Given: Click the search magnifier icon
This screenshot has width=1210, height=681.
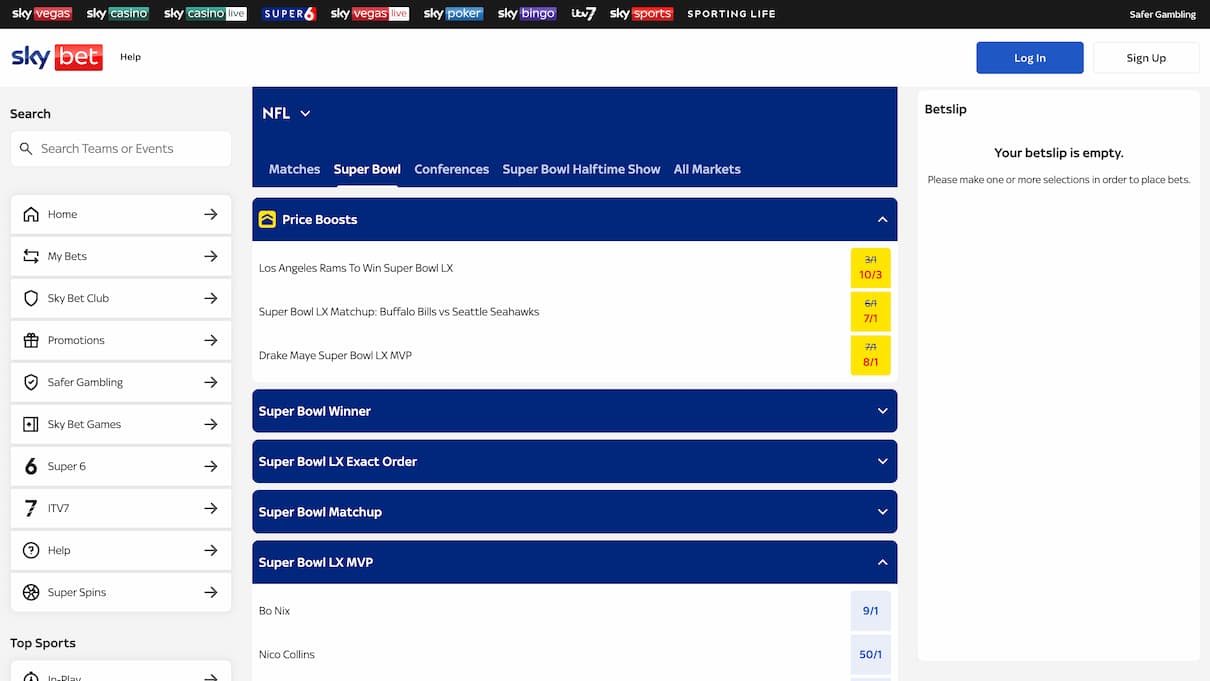Looking at the screenshot, I should coord(26,148).
